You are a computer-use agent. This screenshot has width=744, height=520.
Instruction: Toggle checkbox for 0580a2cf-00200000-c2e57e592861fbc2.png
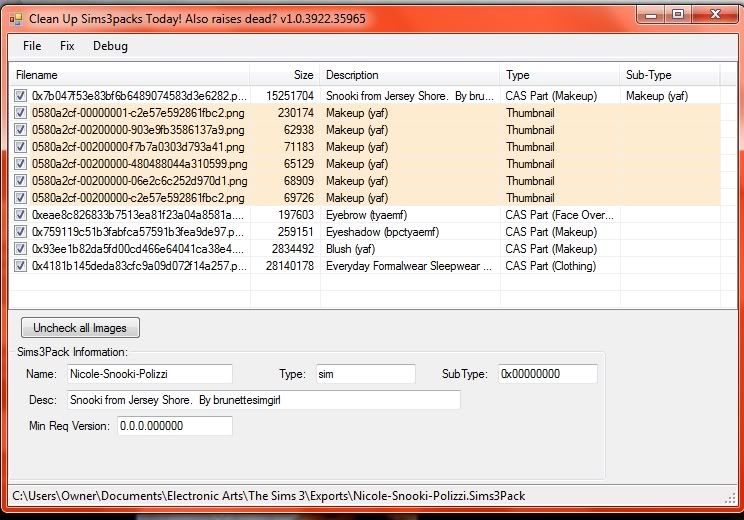click(20, 198)
